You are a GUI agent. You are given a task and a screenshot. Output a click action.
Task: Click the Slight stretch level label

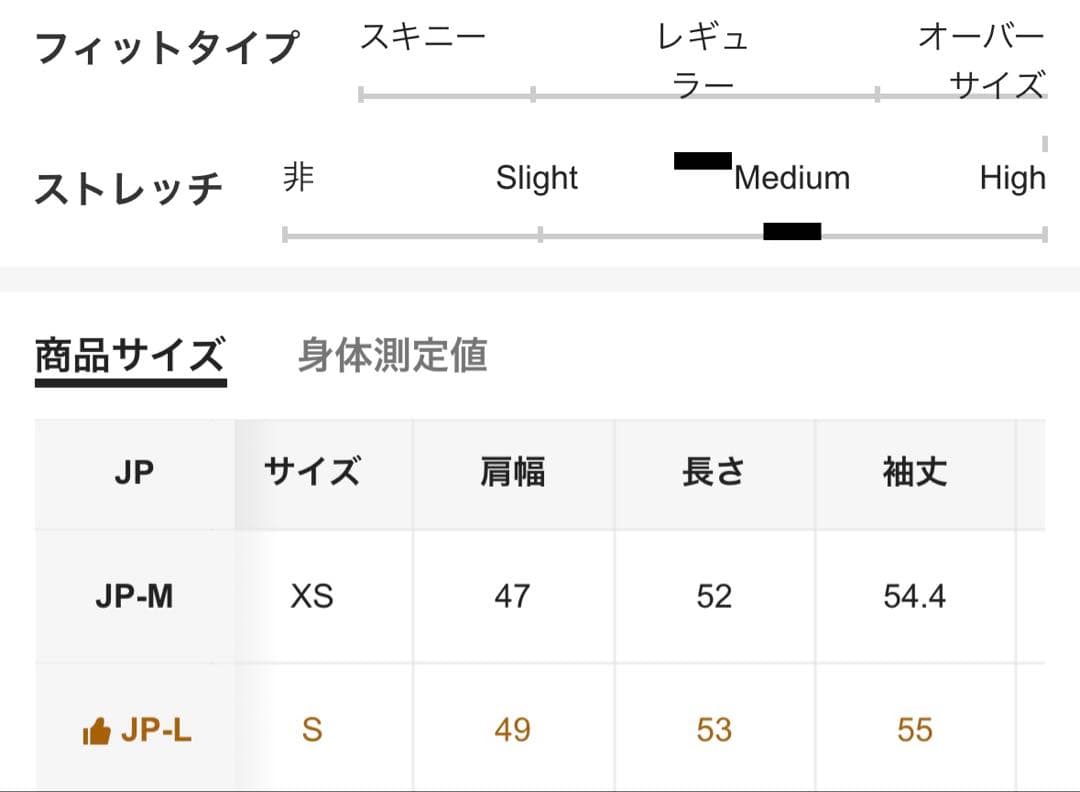tap(537, 179)
